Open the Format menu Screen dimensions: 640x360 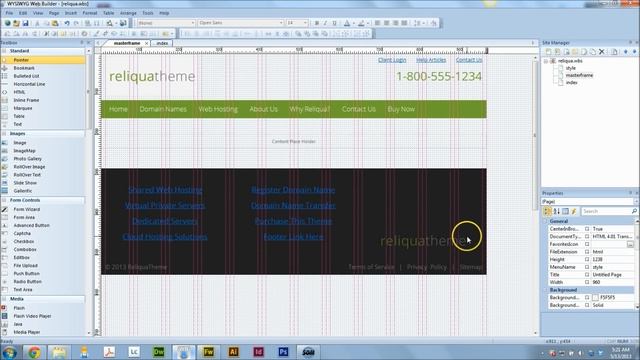(90, 13)
